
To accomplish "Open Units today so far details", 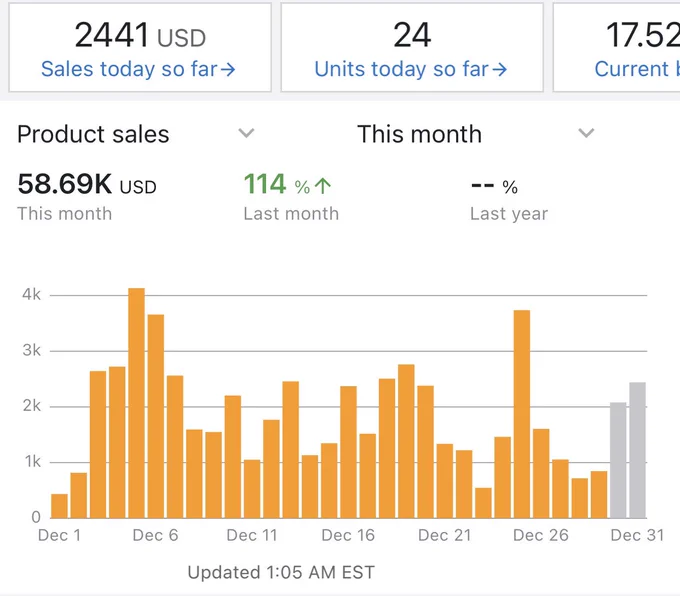I will point(410,69).
